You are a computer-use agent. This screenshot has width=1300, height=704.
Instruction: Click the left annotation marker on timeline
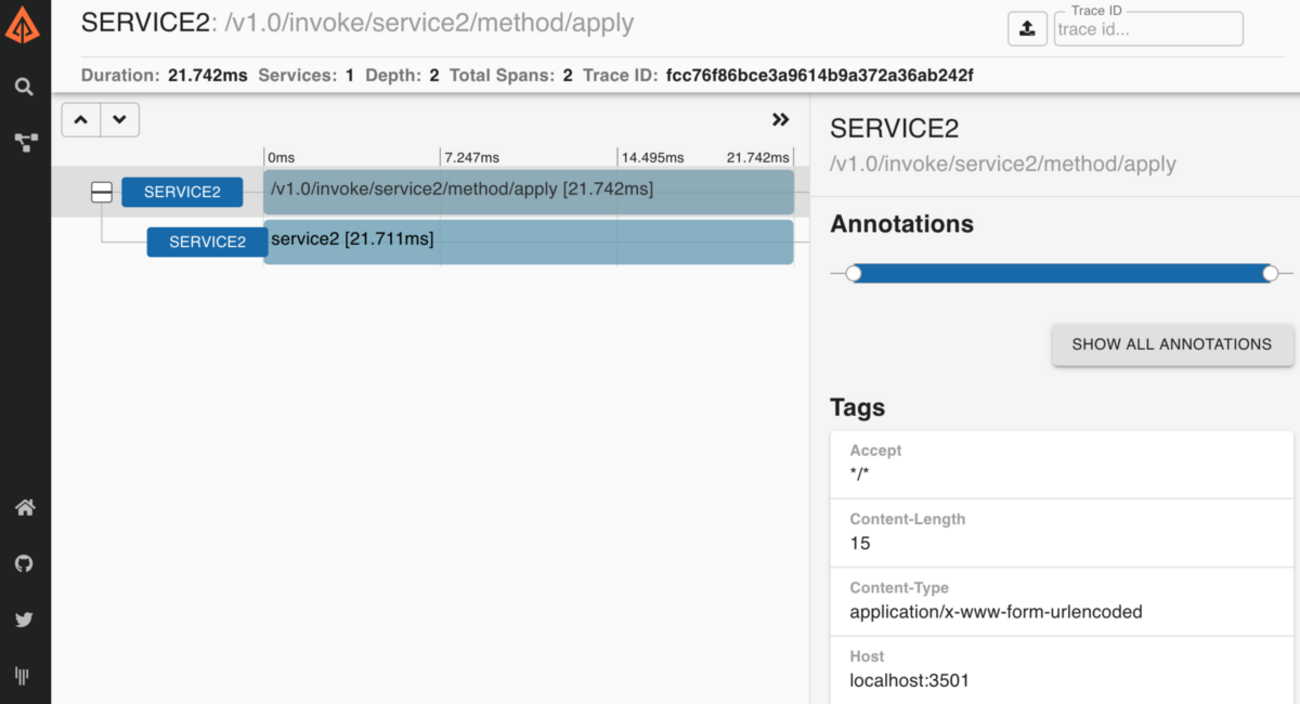pyautogui.click(x=853, y=273)
